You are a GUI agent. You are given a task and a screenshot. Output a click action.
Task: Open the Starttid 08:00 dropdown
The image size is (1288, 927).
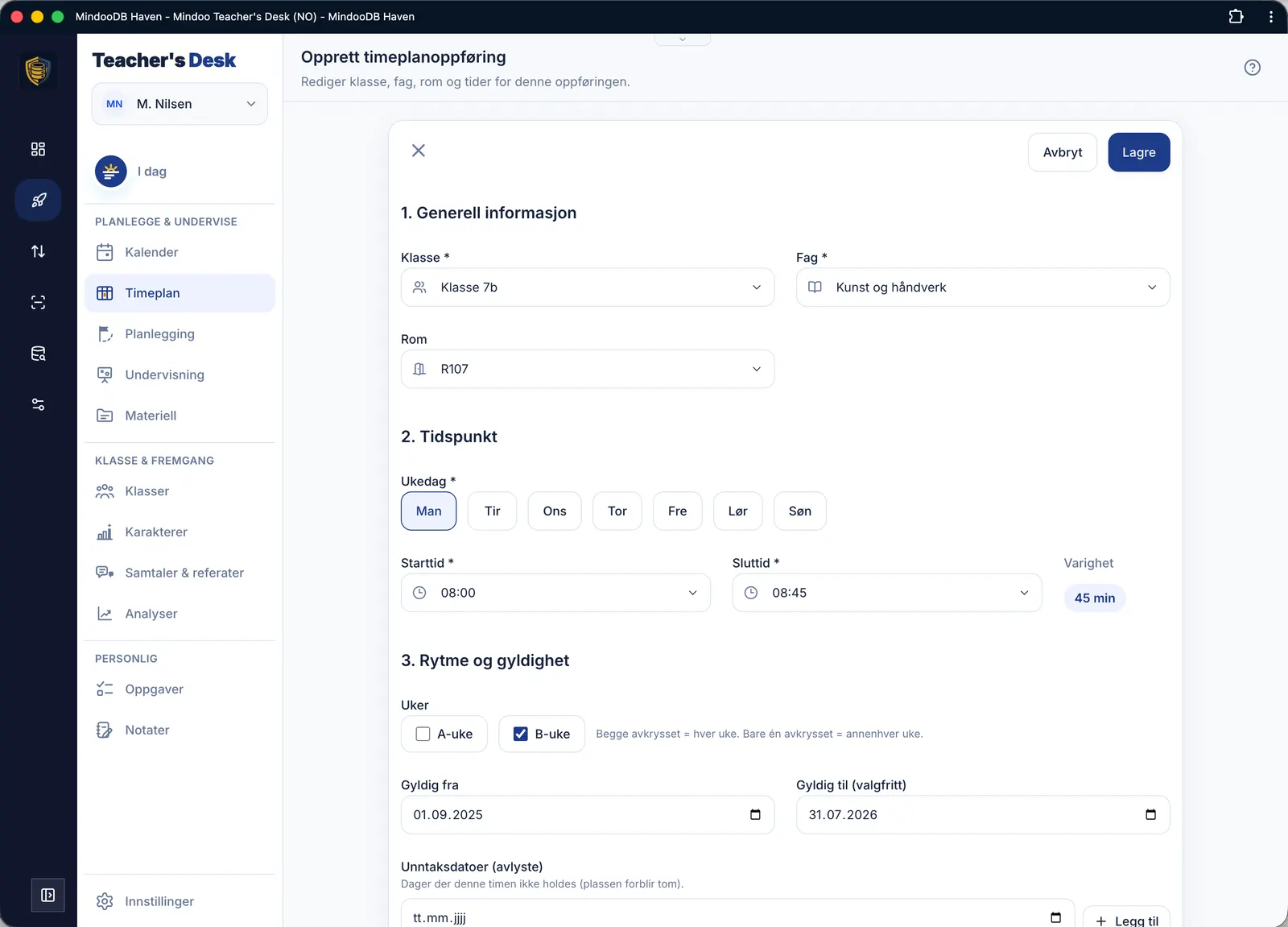pyautogui.click(x=555, y=593)
